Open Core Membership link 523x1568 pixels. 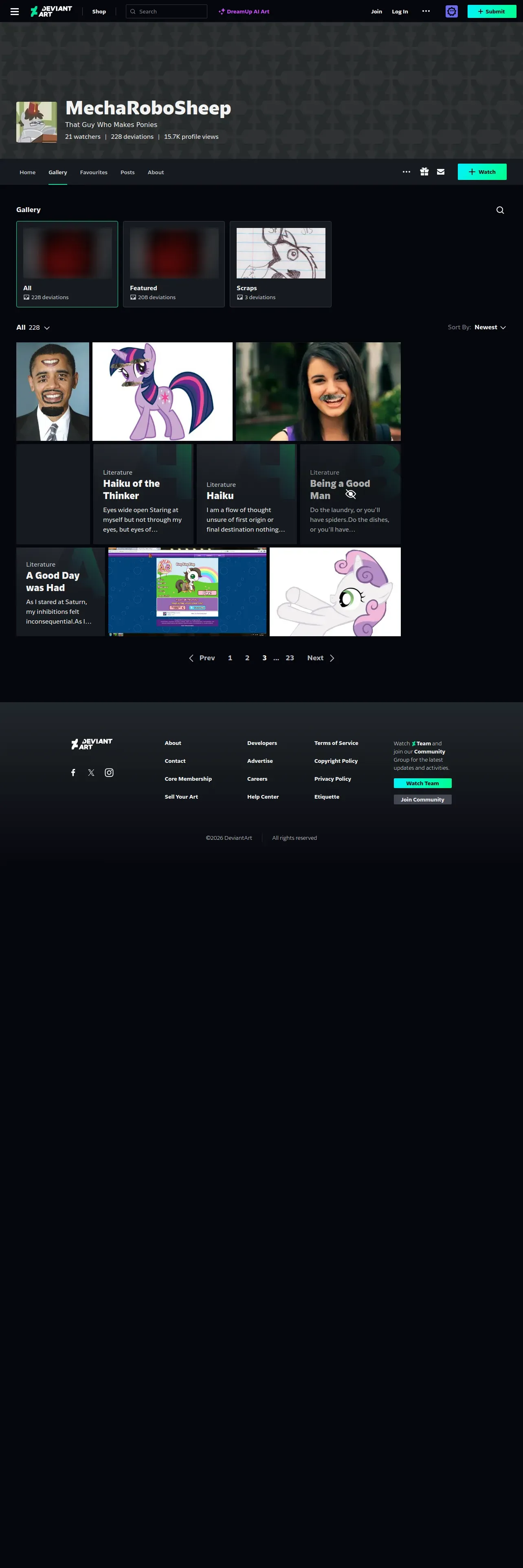[x=188, y=779]
